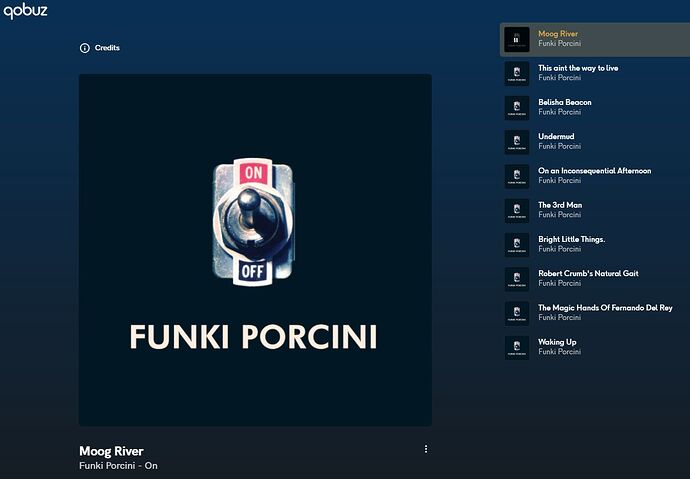Open artist Funki Porcini under Waking Up
Viewport: 690px width, 479px height.
tap(559, 351)
